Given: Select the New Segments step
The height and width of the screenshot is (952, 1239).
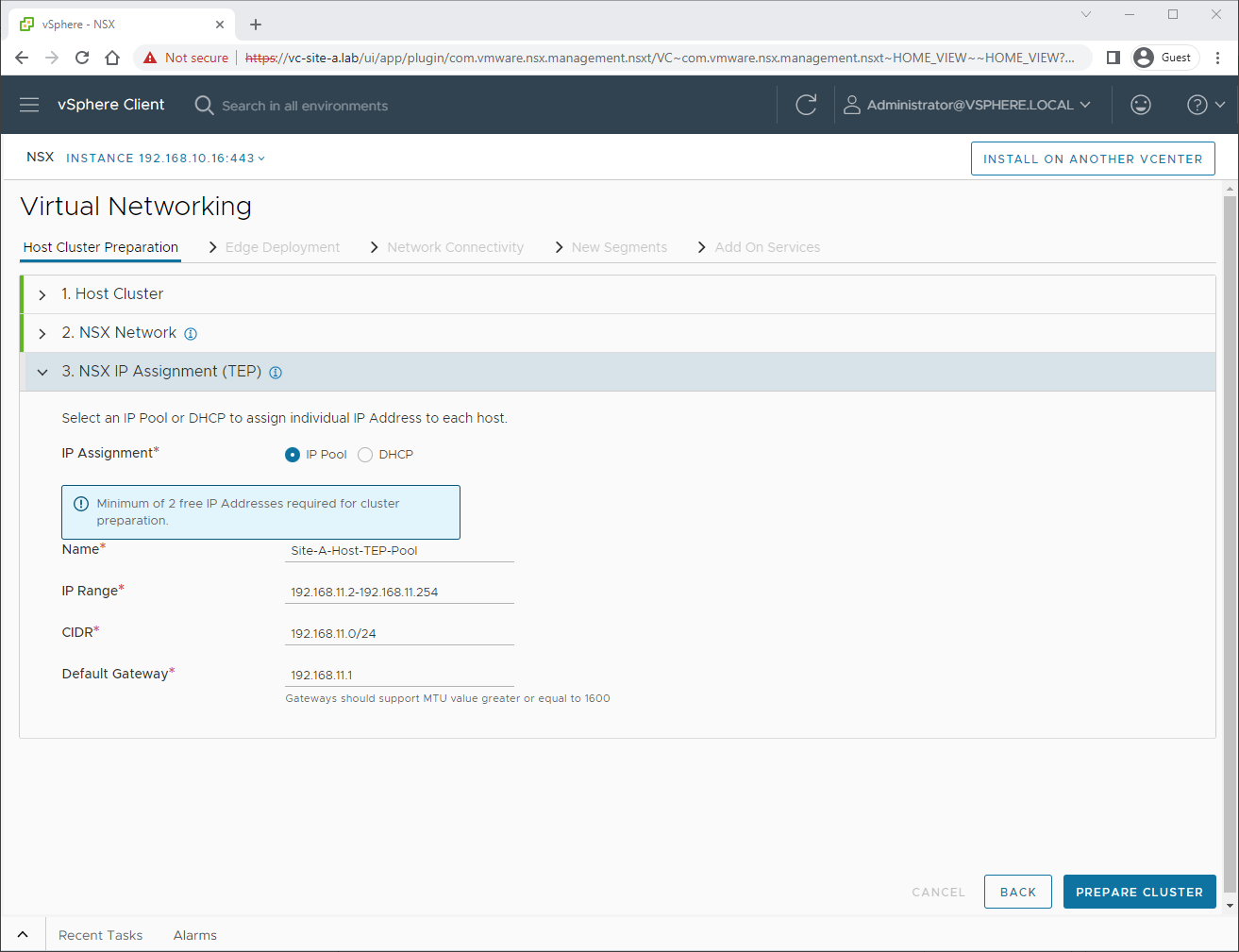Looking at the screenshot, I should [619, 247].
